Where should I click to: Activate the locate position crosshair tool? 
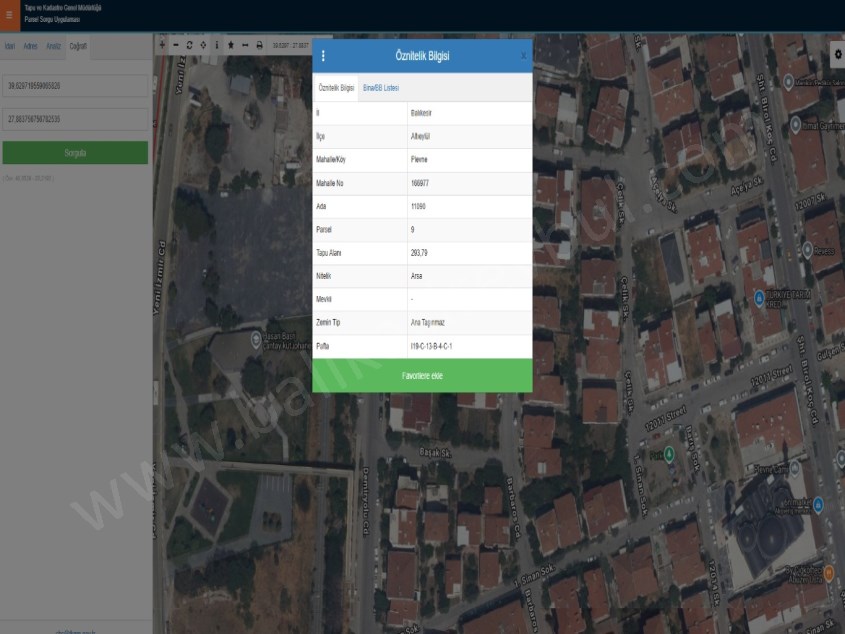coord(203,45)
